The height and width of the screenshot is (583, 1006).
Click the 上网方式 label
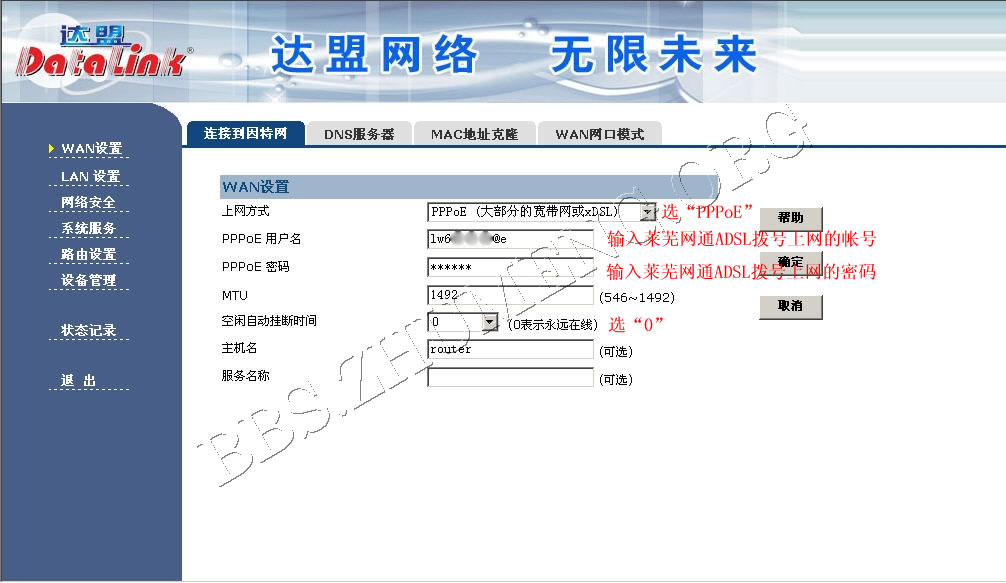pos(245,211)
